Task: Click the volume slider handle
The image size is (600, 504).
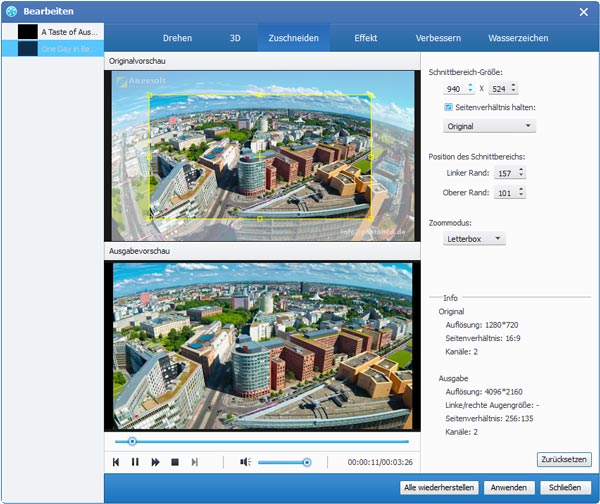Action: [x=307, y=462]
